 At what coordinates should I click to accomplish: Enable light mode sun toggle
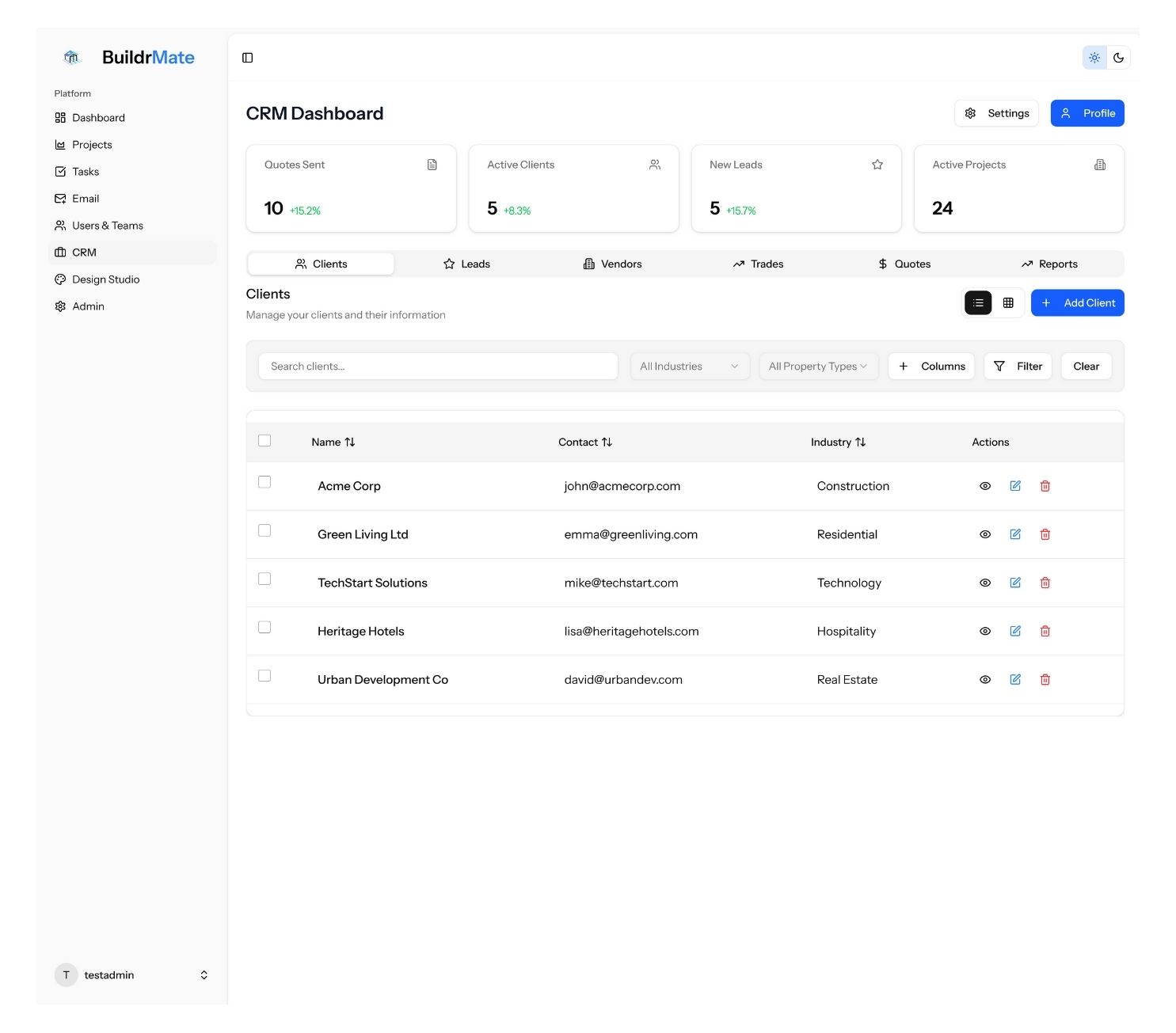[1094, 58]
